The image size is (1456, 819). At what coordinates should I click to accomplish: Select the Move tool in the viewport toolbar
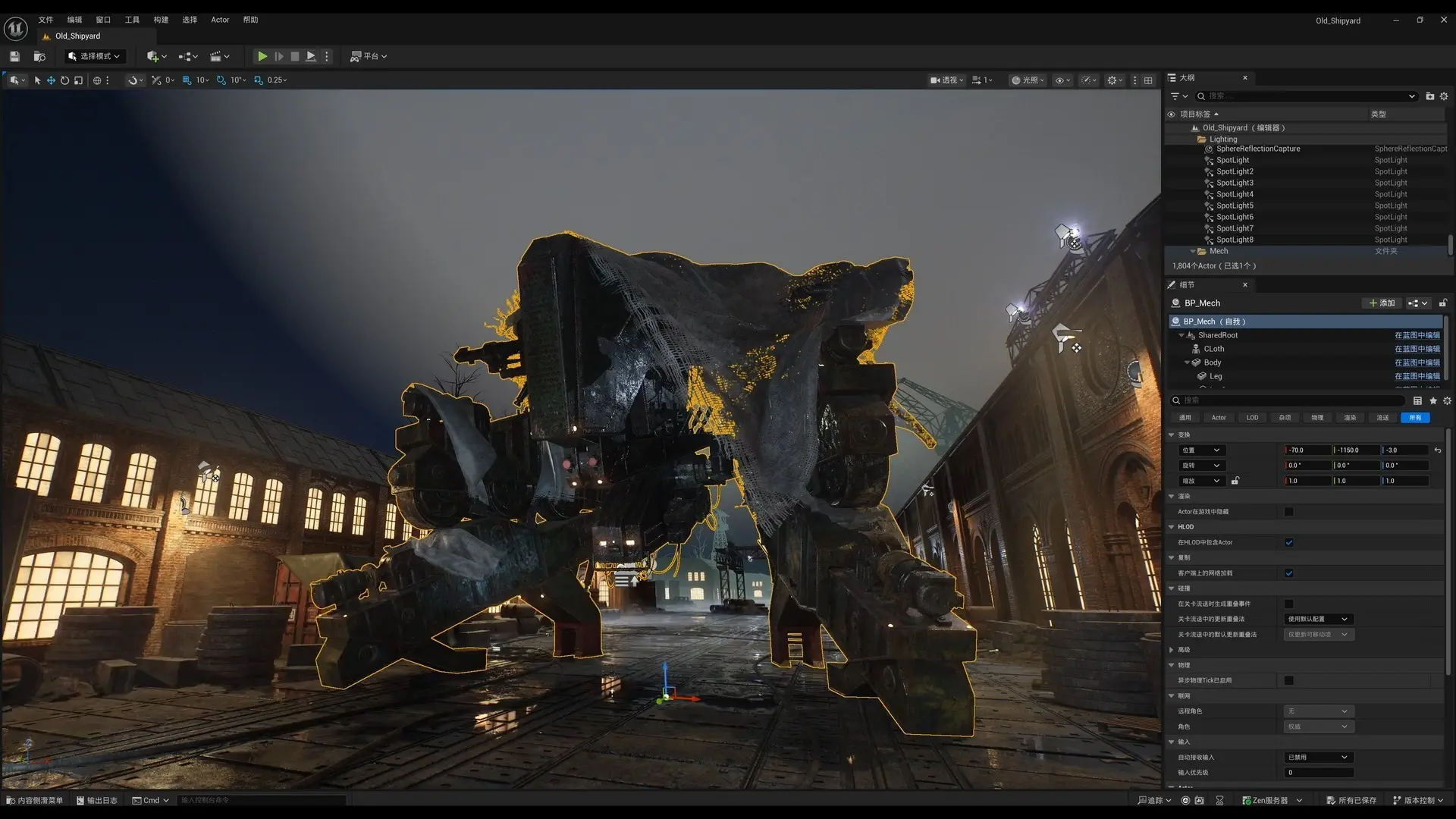[x=50, y=80]
